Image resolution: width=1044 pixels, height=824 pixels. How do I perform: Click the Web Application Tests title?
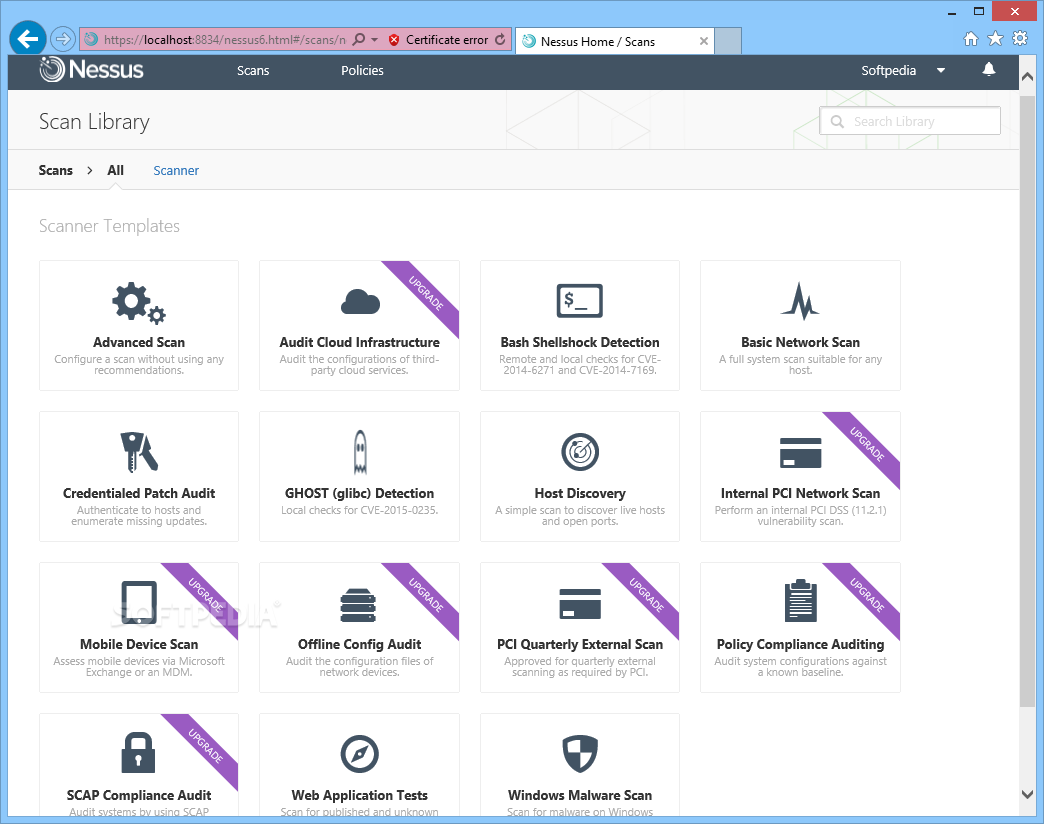tap(360, 795)
